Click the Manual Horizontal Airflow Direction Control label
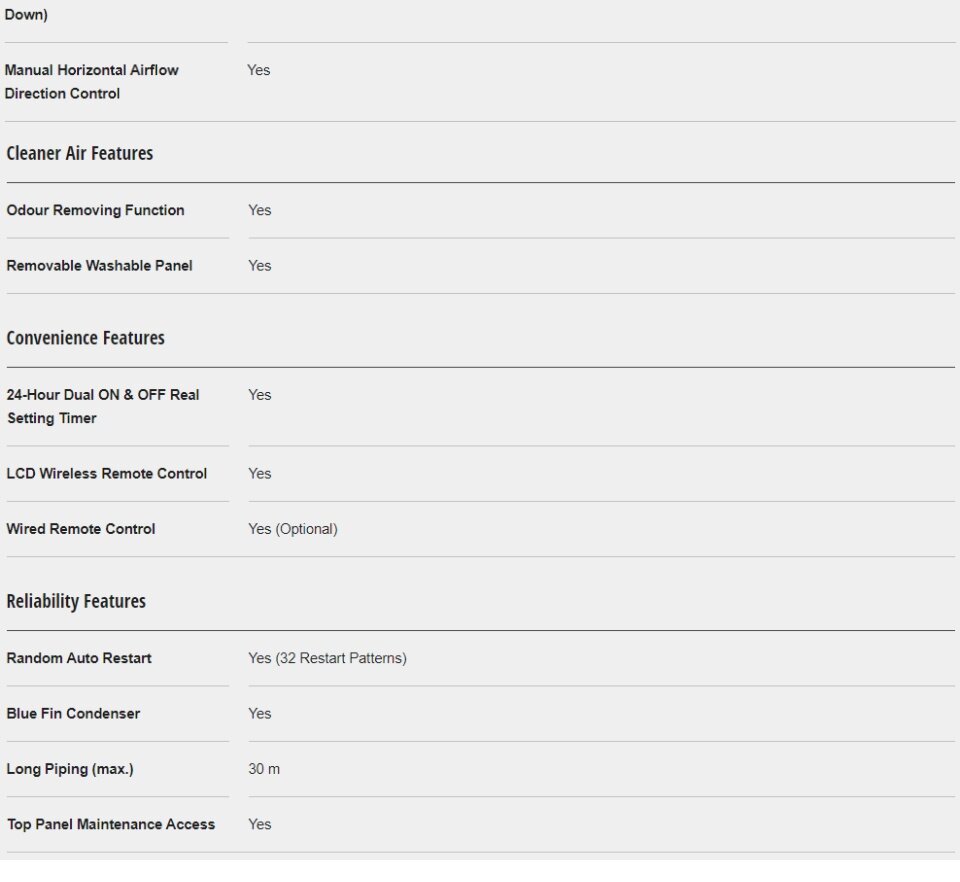The height and width of the screenshot is (882, 960). [91, 82]
